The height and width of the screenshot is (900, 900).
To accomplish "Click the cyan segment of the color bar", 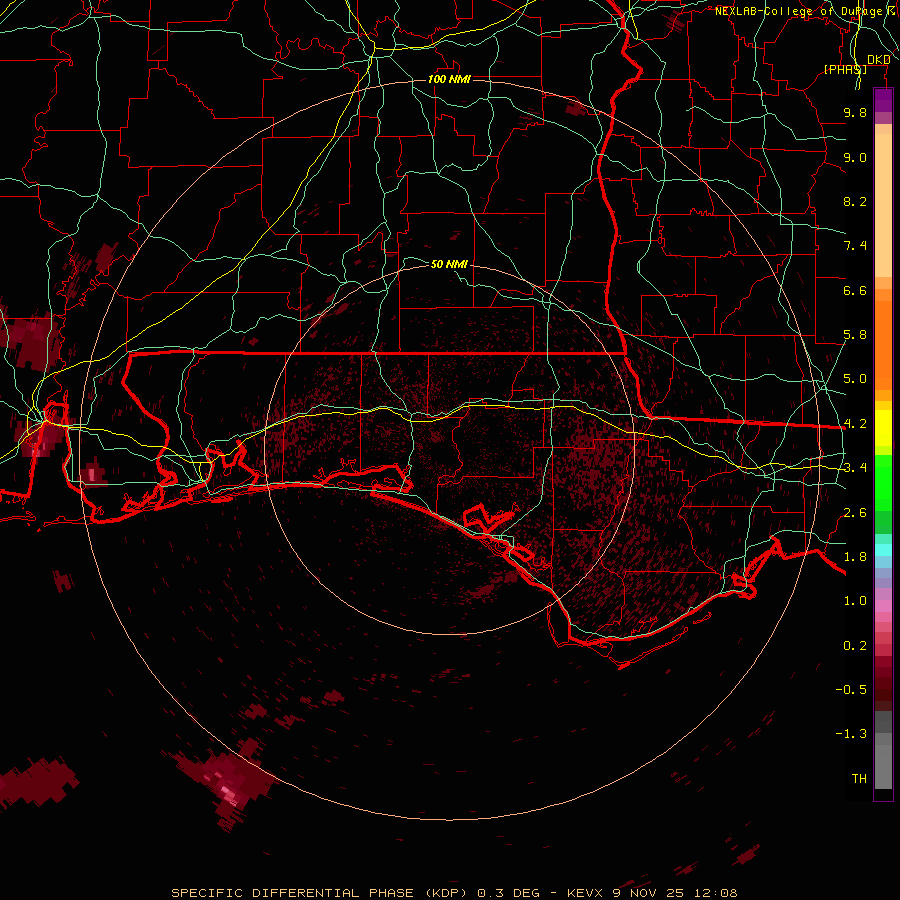I will pos(883,550).
